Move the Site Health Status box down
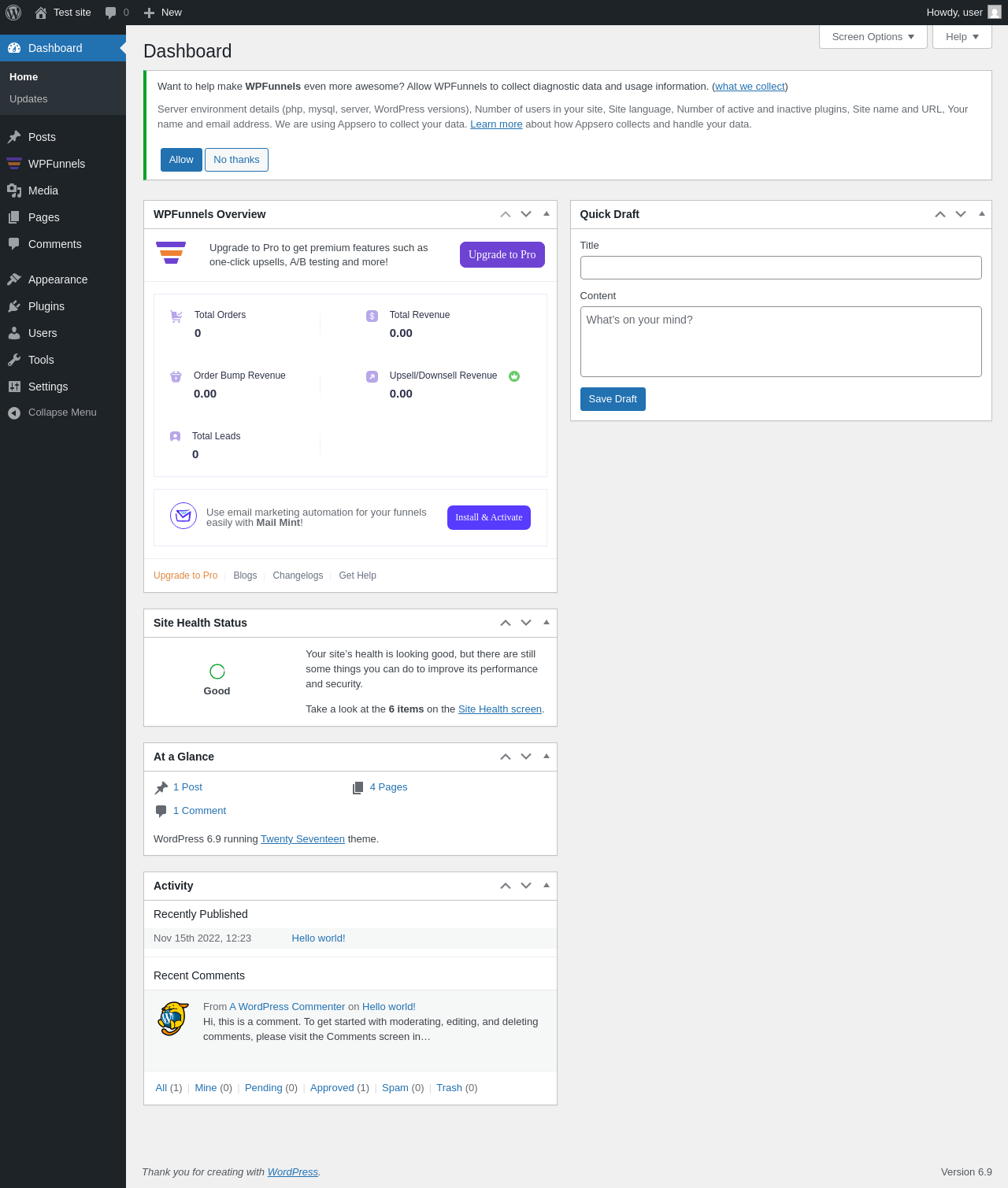The image size is (1008, 1188). click(526, 623)
